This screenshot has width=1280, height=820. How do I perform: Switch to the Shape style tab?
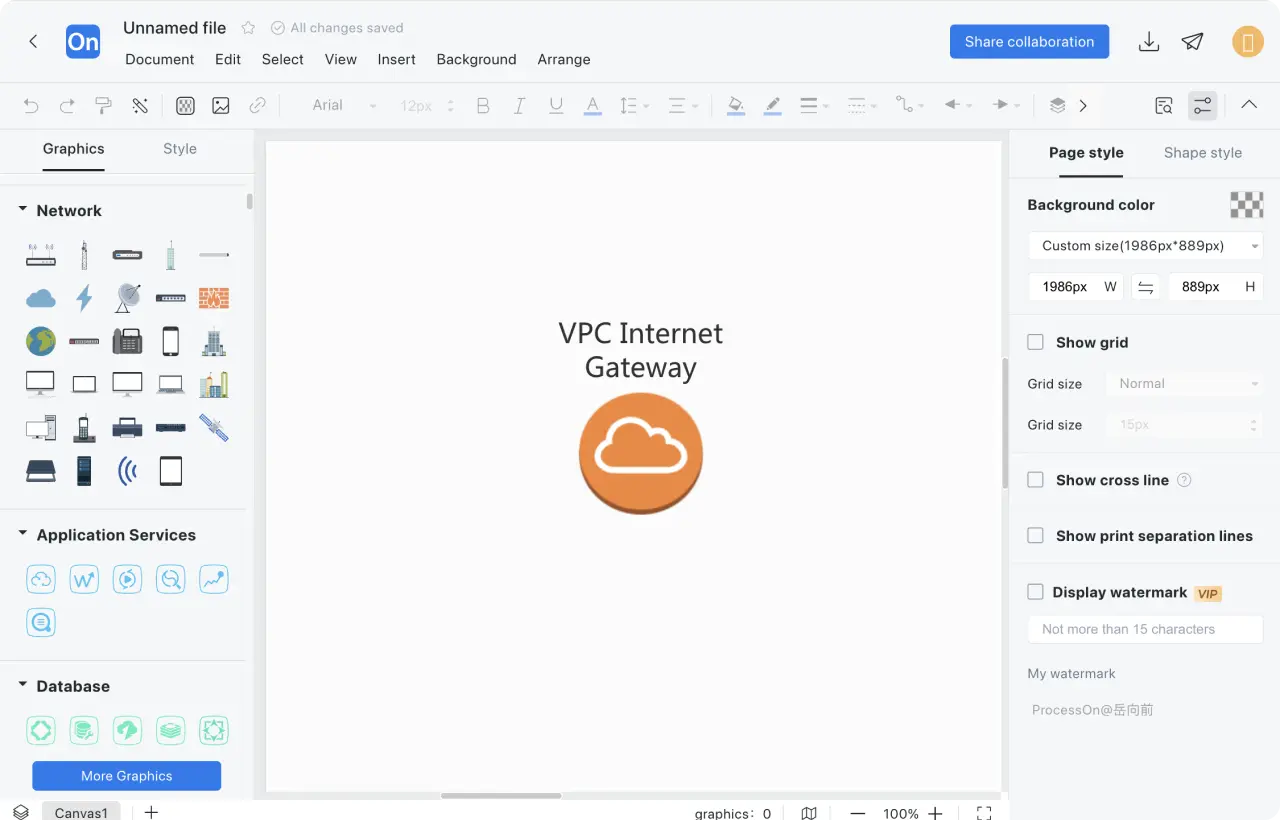point(1202,153)
